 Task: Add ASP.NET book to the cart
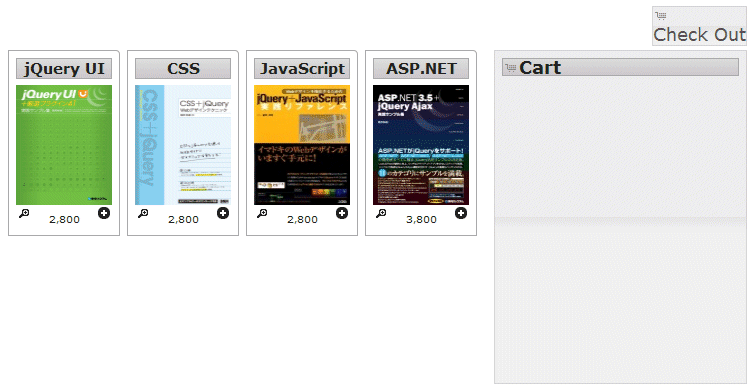coord(461,213)
